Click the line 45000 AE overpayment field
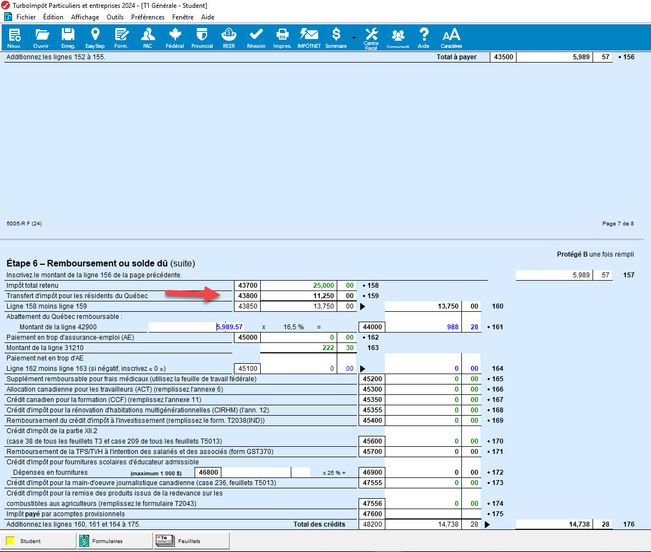Viewport: 651px width, 552px height. tap(298, 337)
